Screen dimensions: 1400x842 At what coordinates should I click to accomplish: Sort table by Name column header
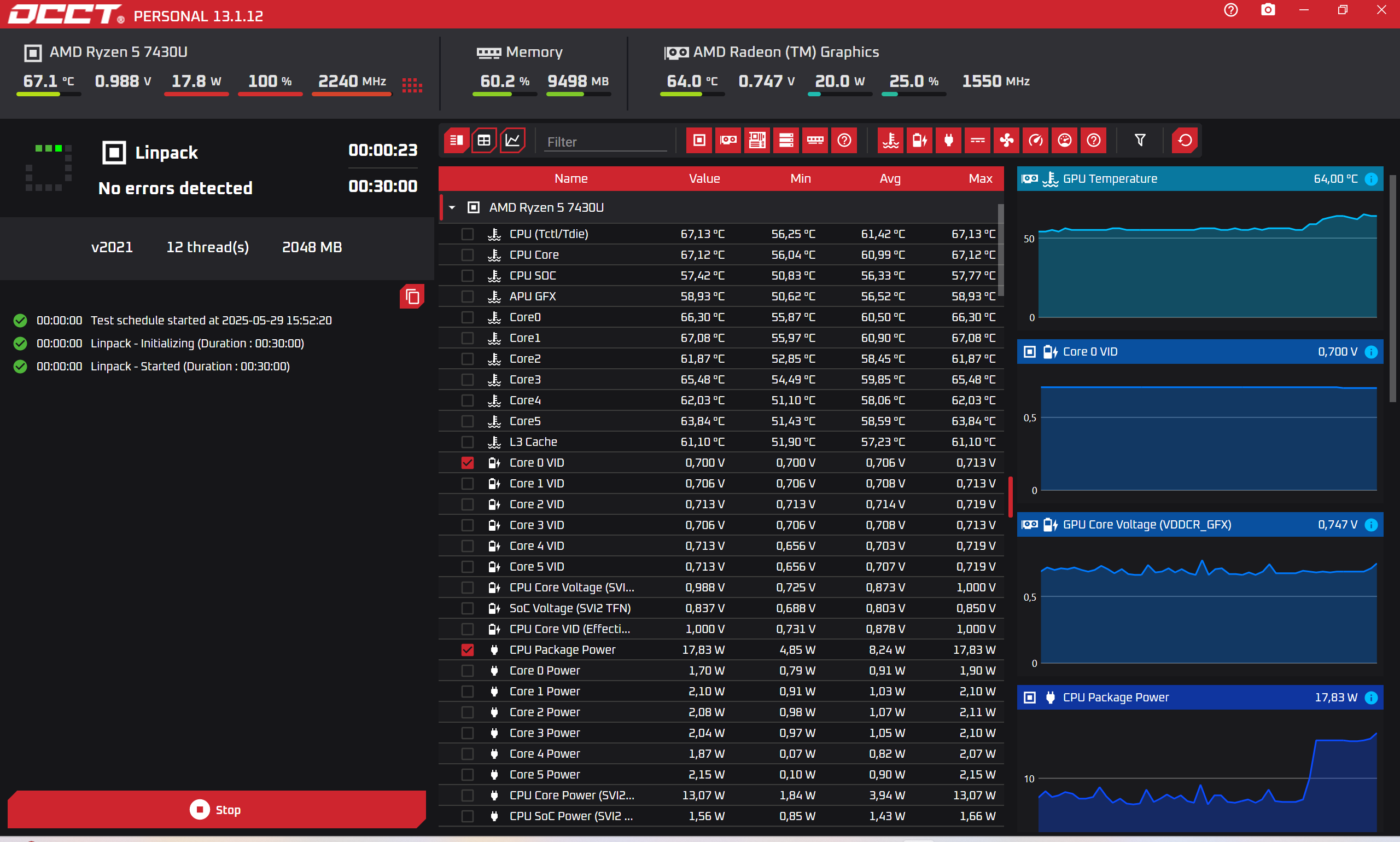[571, 179]
